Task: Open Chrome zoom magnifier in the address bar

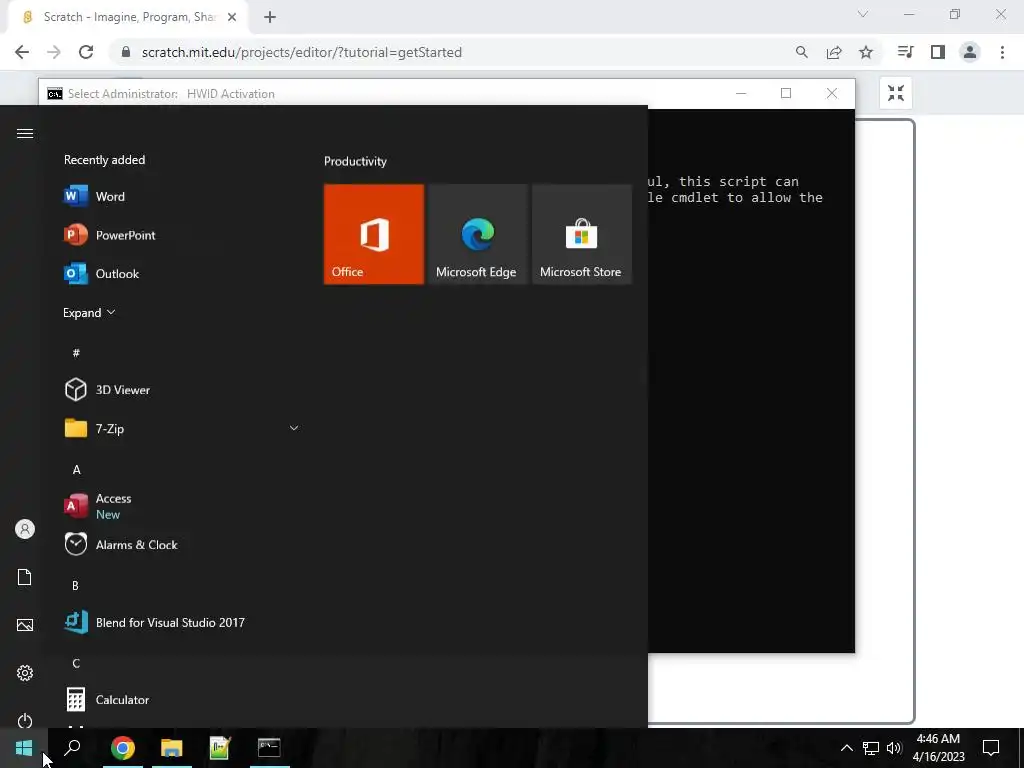Action: click(801, 52)
